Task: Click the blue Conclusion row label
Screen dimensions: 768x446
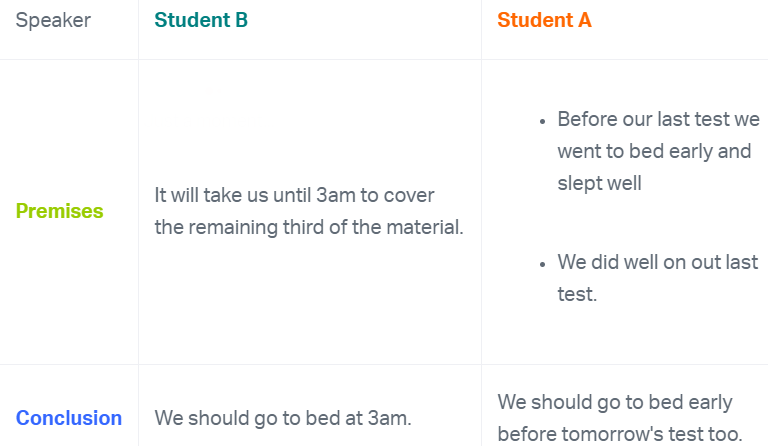Action: (x=69, y=418)
